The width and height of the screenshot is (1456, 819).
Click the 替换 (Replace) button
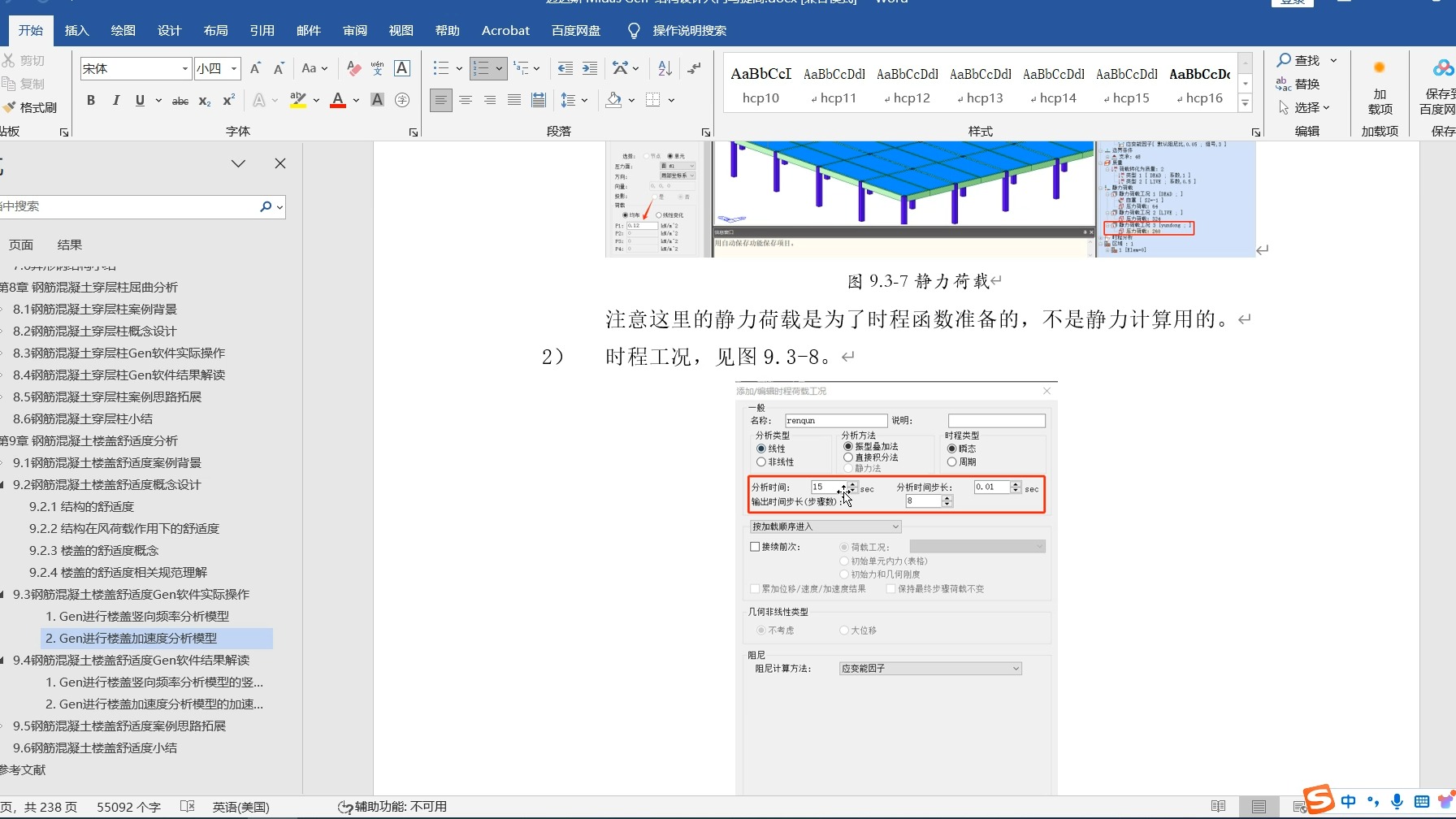pyautogui.click(x=1304, y=84)
